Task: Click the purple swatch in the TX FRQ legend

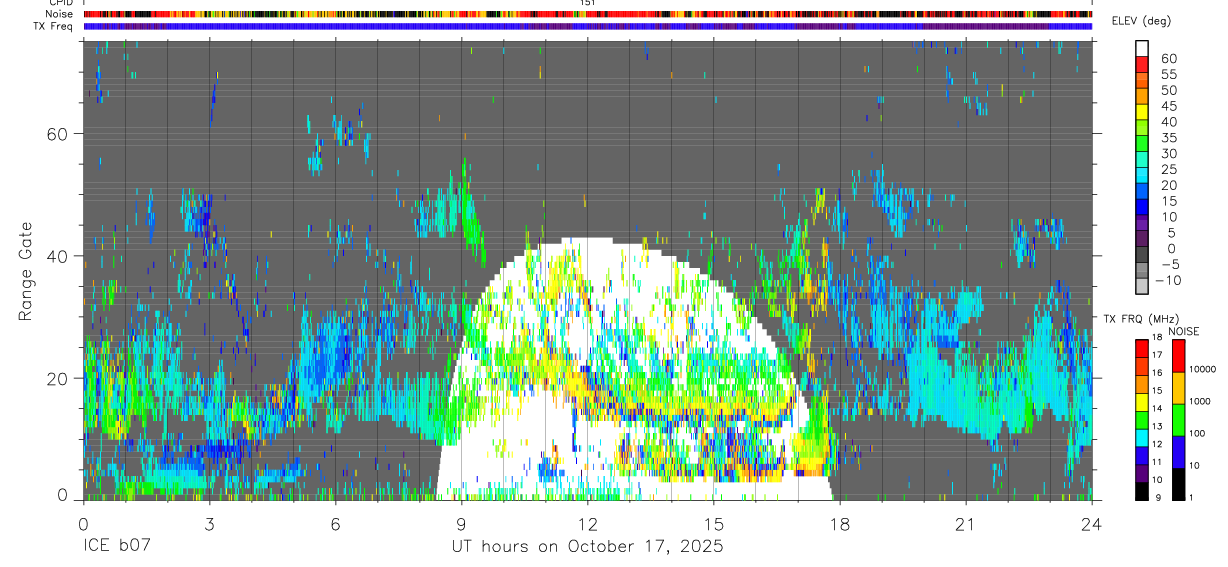Action: 1142,473
